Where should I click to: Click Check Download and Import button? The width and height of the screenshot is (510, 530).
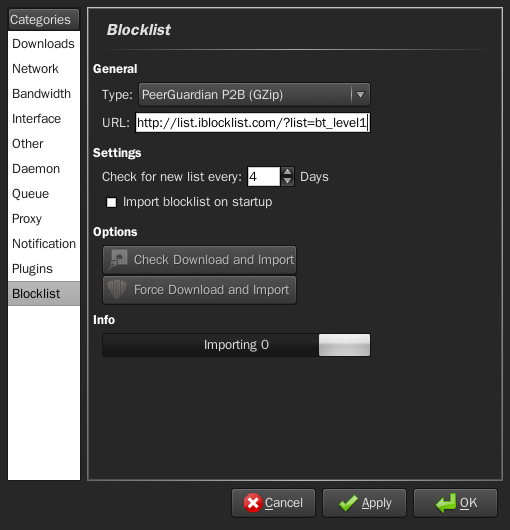[199, 260]
